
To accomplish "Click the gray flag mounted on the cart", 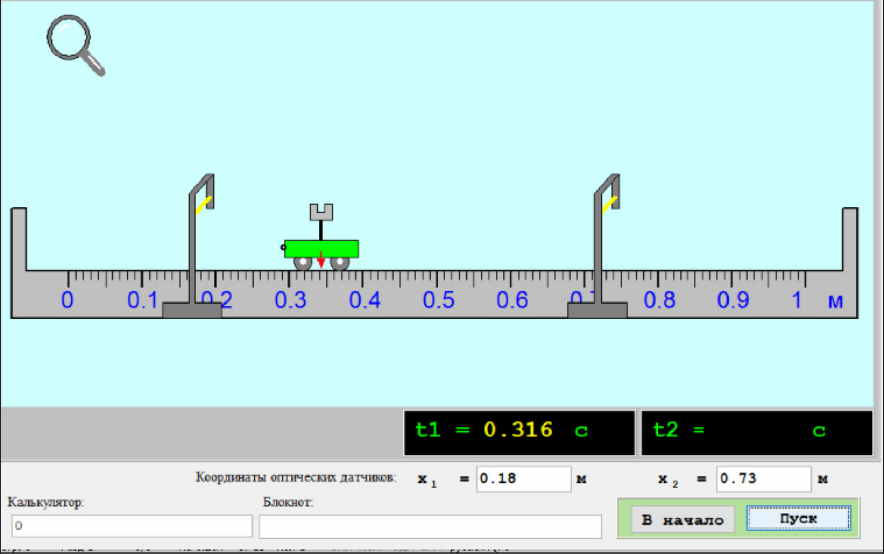I will pos(321,212).
